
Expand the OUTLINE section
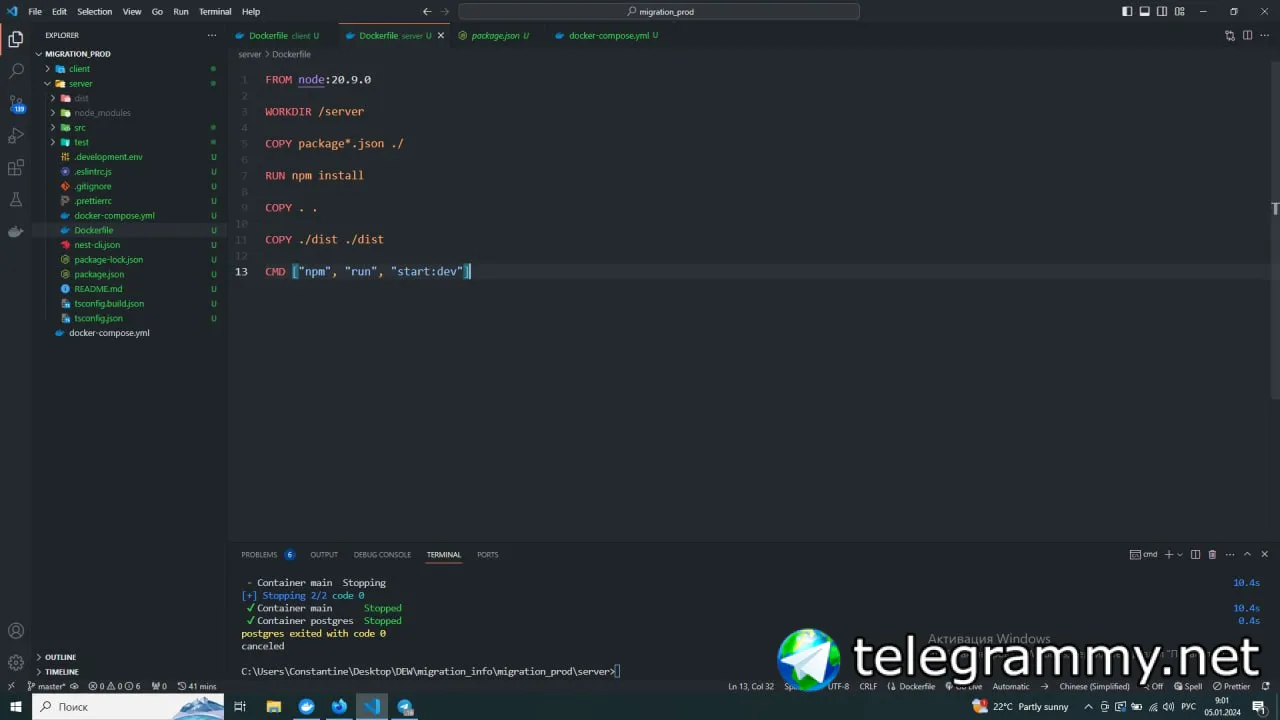click(x=60, y=657)
